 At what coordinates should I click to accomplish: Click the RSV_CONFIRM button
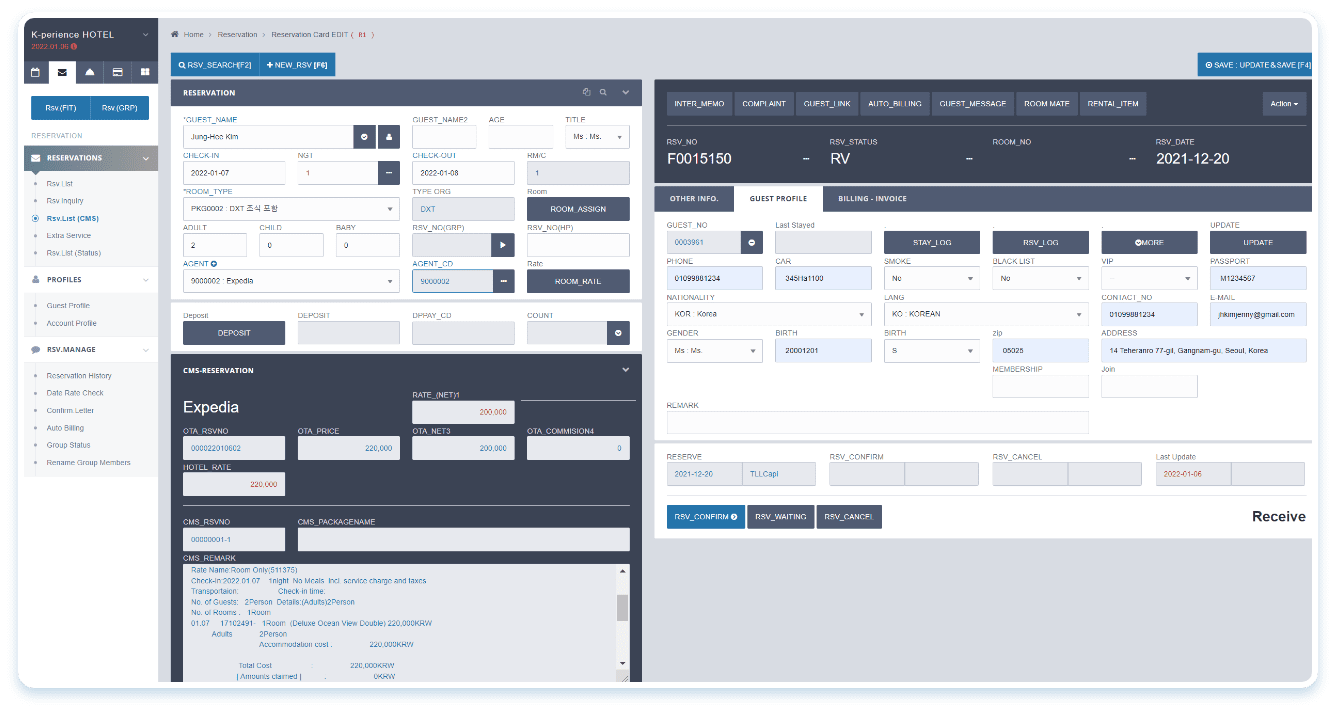[x=705, y=517]
